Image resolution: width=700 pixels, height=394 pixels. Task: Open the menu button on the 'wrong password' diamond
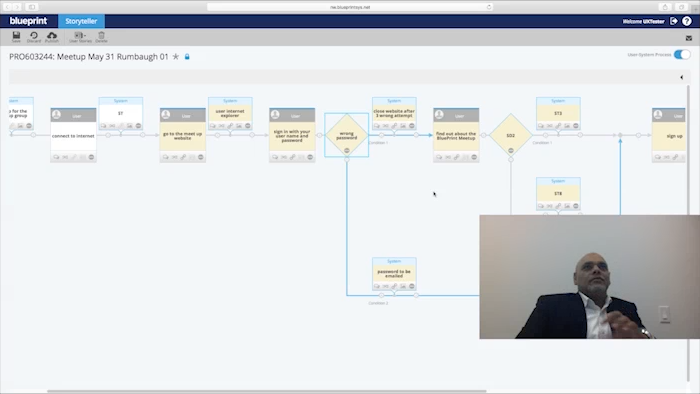[346, 150]
